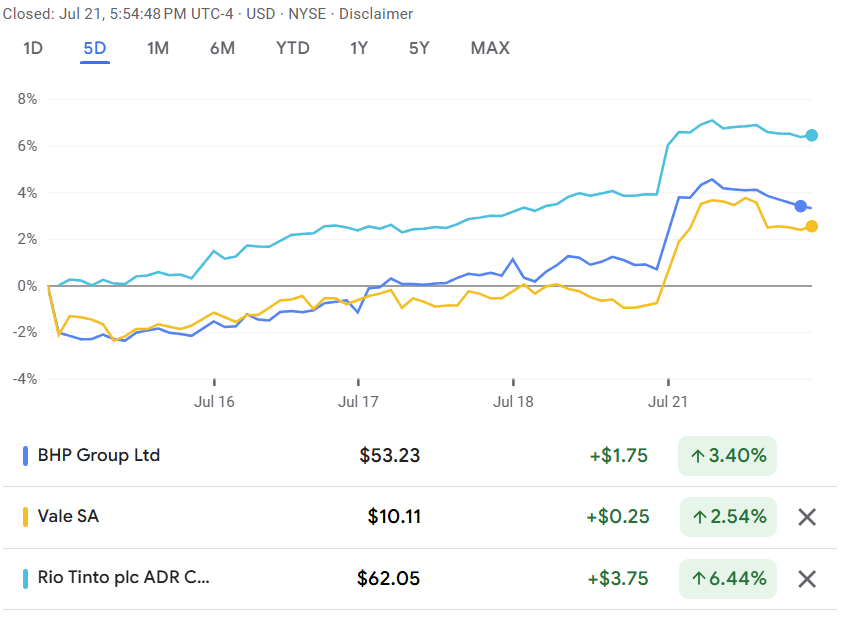Open the MAX chart range
This screenshot has height=617, width=865.
click(x=490, y=49)
